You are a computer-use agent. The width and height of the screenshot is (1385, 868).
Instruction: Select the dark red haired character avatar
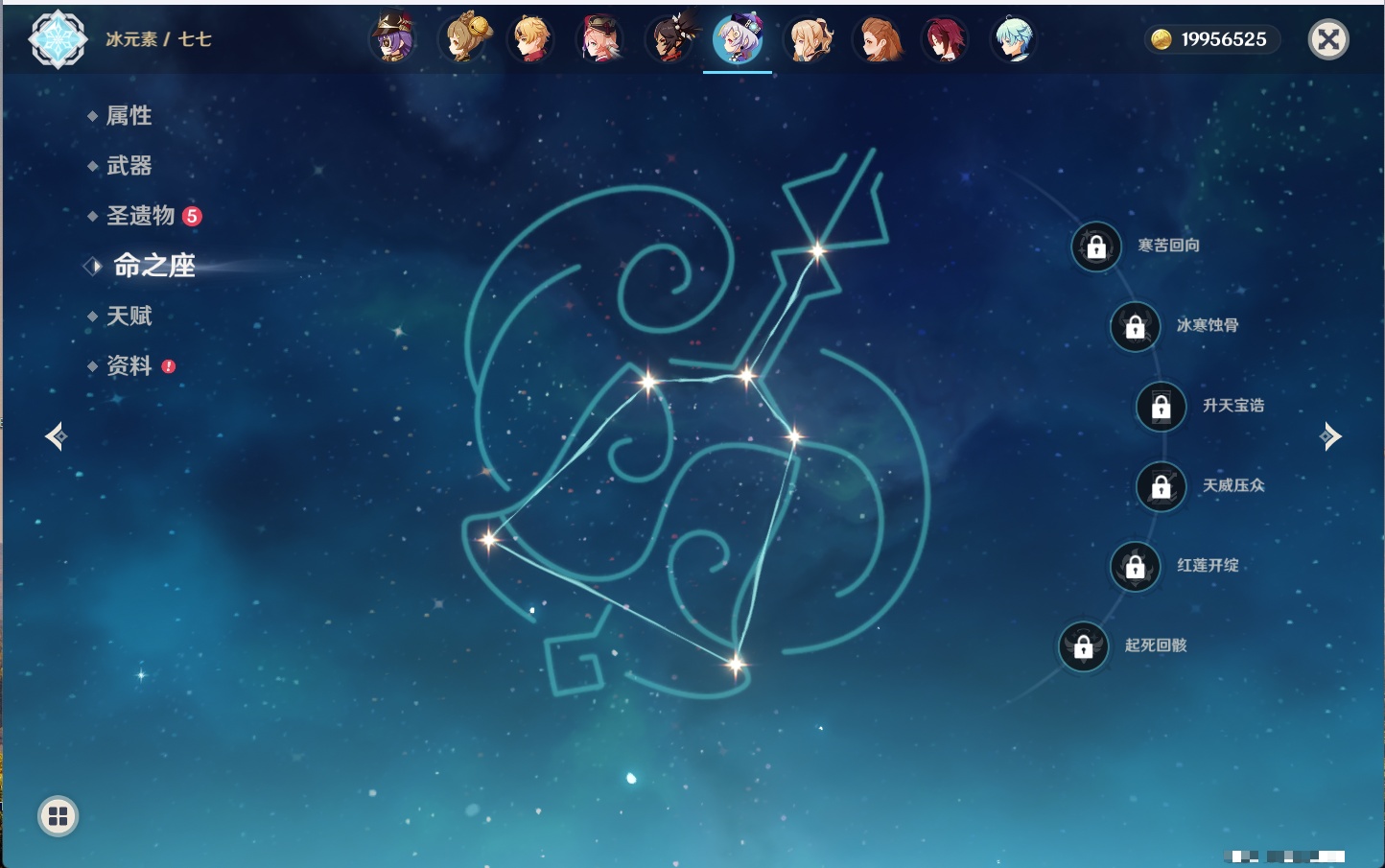945,39
